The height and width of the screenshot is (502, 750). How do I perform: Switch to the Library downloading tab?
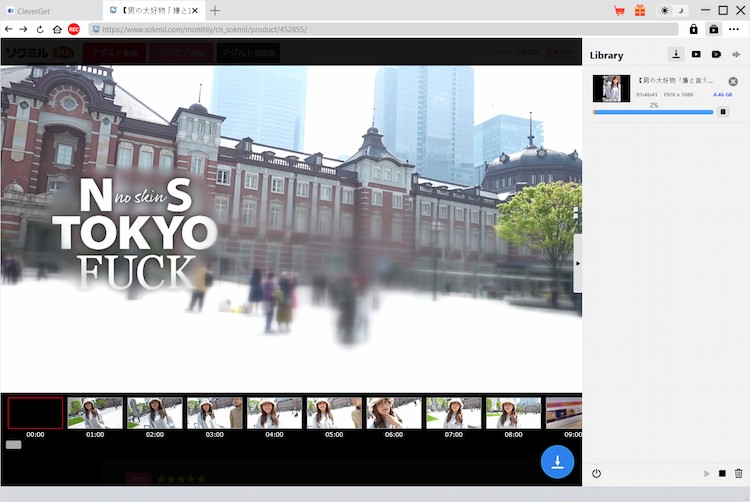coord(676,54)
